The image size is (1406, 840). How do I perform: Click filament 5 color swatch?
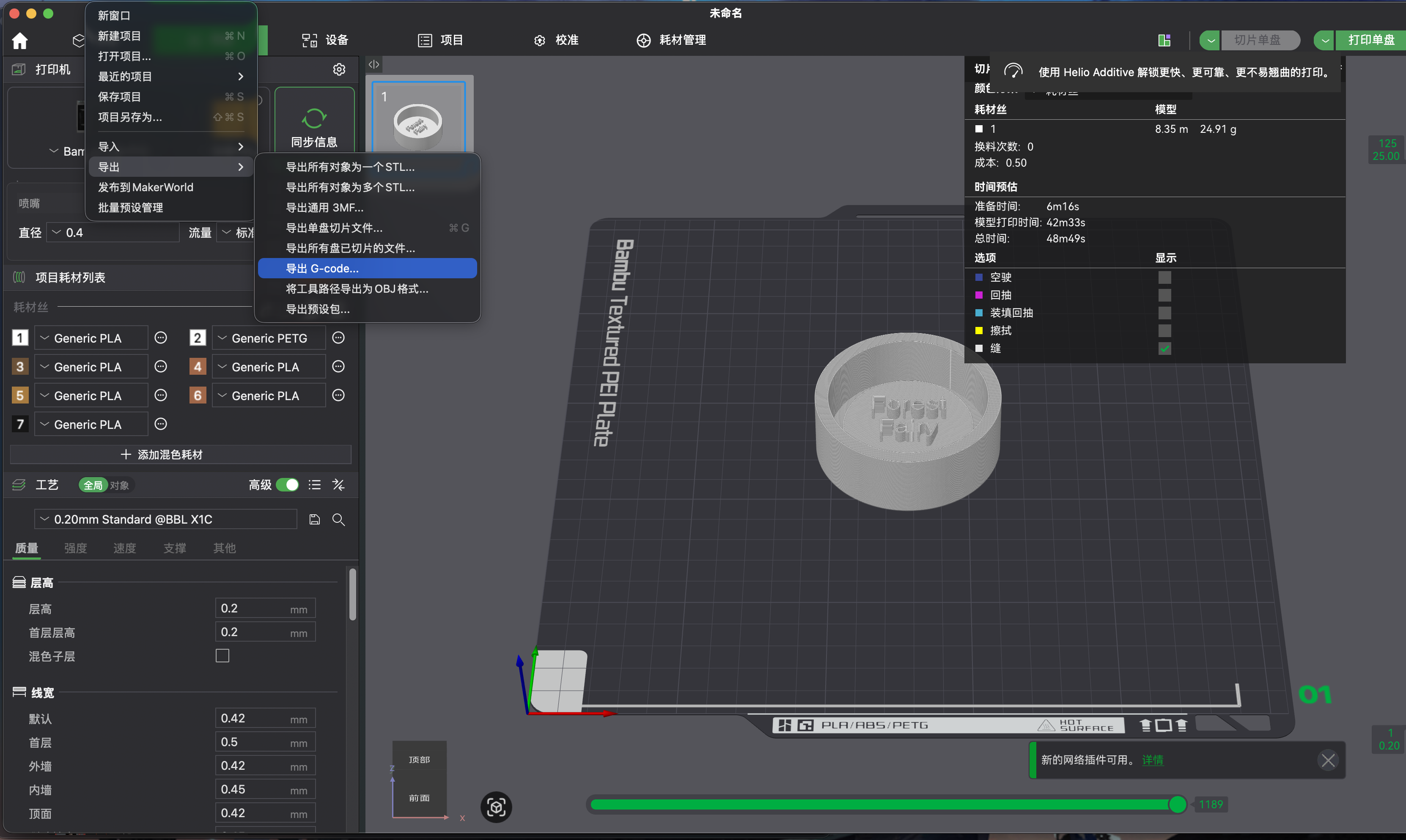pyautogui.click(x=20, y=395)
